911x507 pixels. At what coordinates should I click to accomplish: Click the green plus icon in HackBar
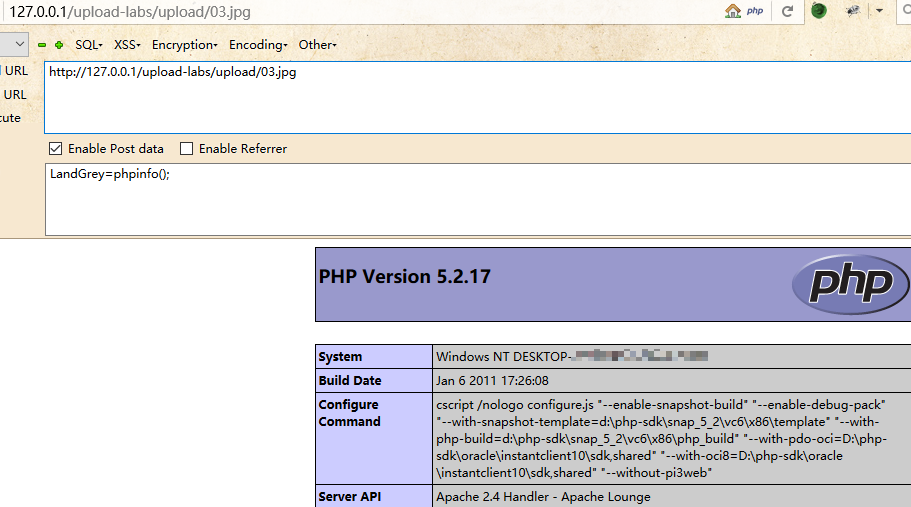pyautogui.click(x=59, y=45)
